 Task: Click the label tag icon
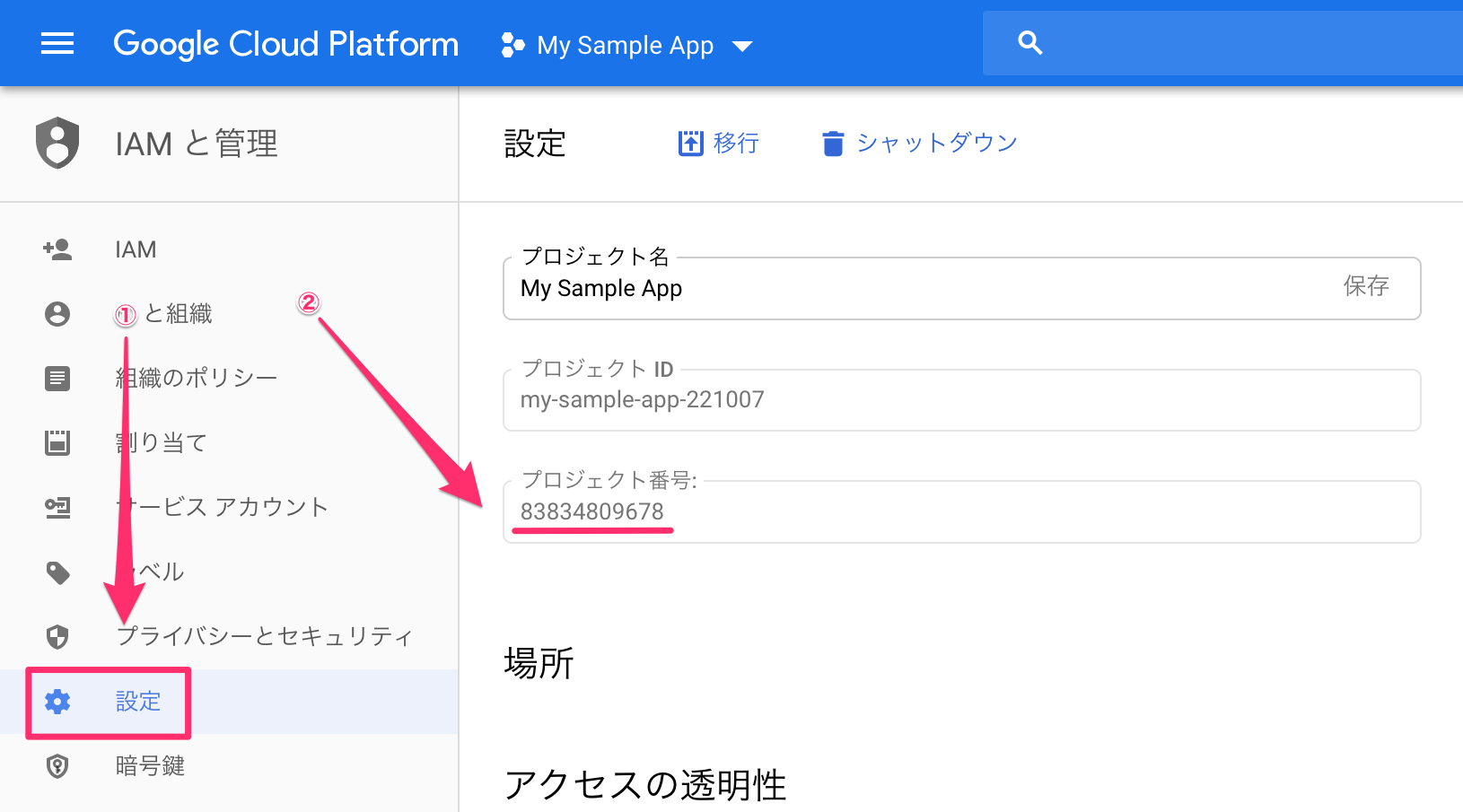(x=58, y=572)
